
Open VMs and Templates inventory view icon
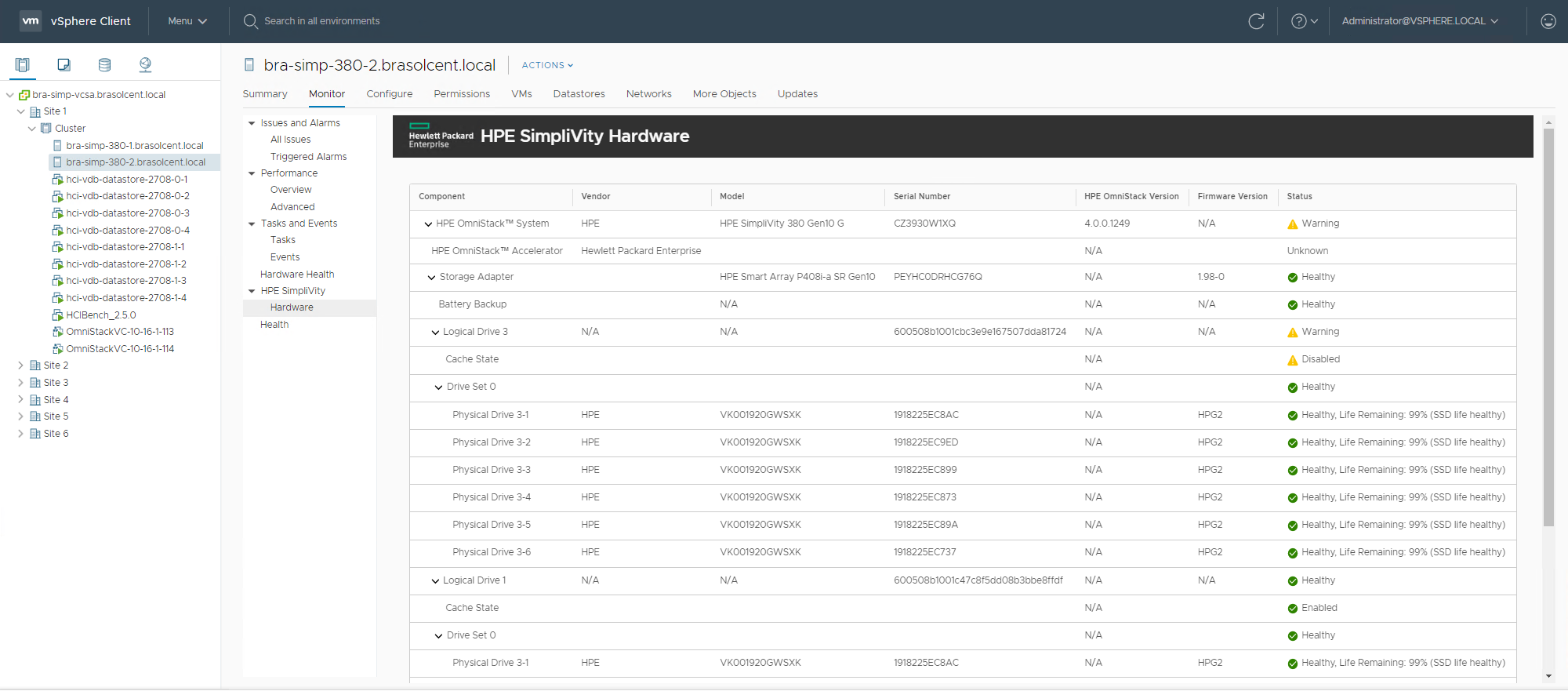click(x=64, y=64)
